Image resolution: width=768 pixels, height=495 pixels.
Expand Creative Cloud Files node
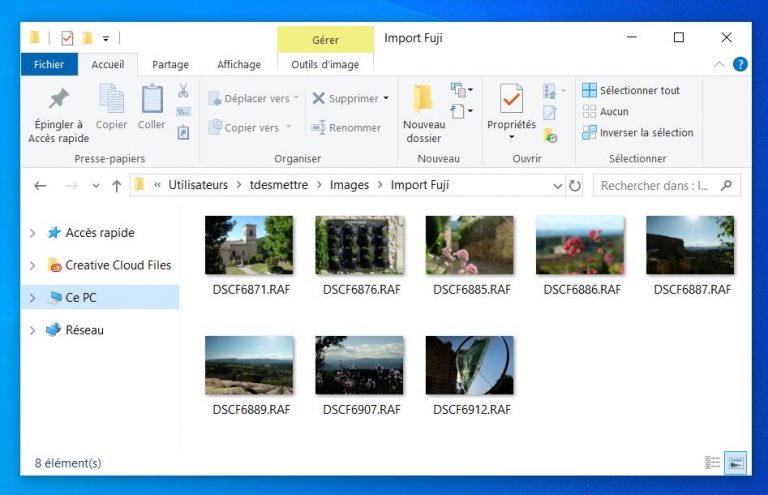[x=32, y=265]
